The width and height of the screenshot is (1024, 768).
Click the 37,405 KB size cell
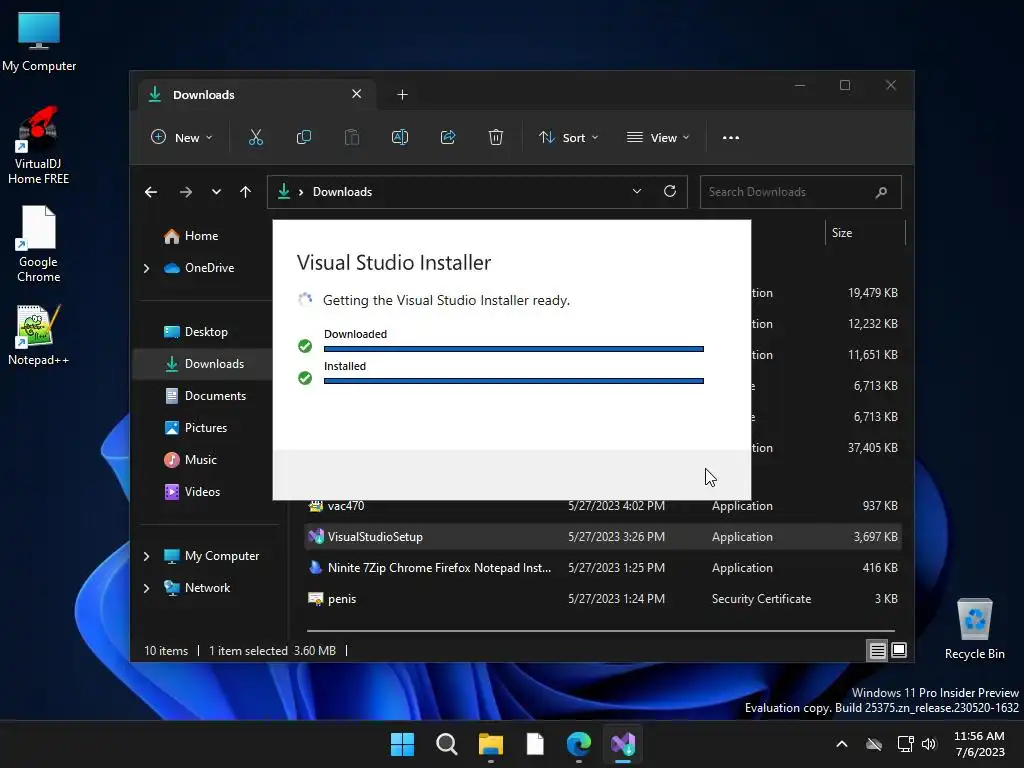coord(872,448)
